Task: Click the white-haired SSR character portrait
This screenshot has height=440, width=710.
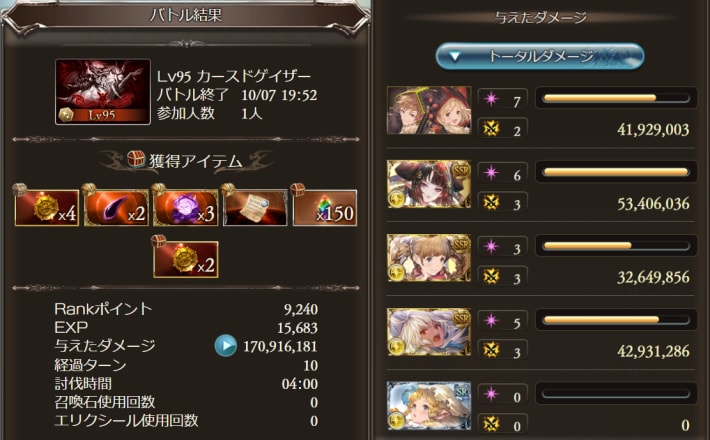Action: pyautogui.click(x=429, y=332)
